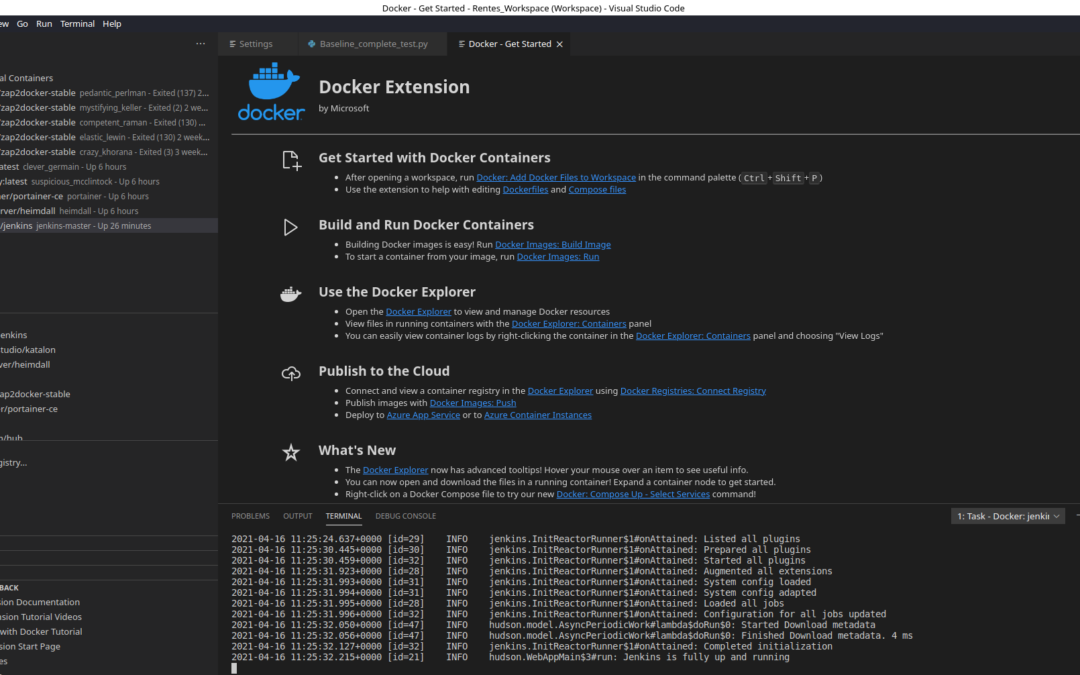Select the pedantic_perlman container row
Image resolution: width=1080 pixels, height=675 pixels.
point(109,93)
